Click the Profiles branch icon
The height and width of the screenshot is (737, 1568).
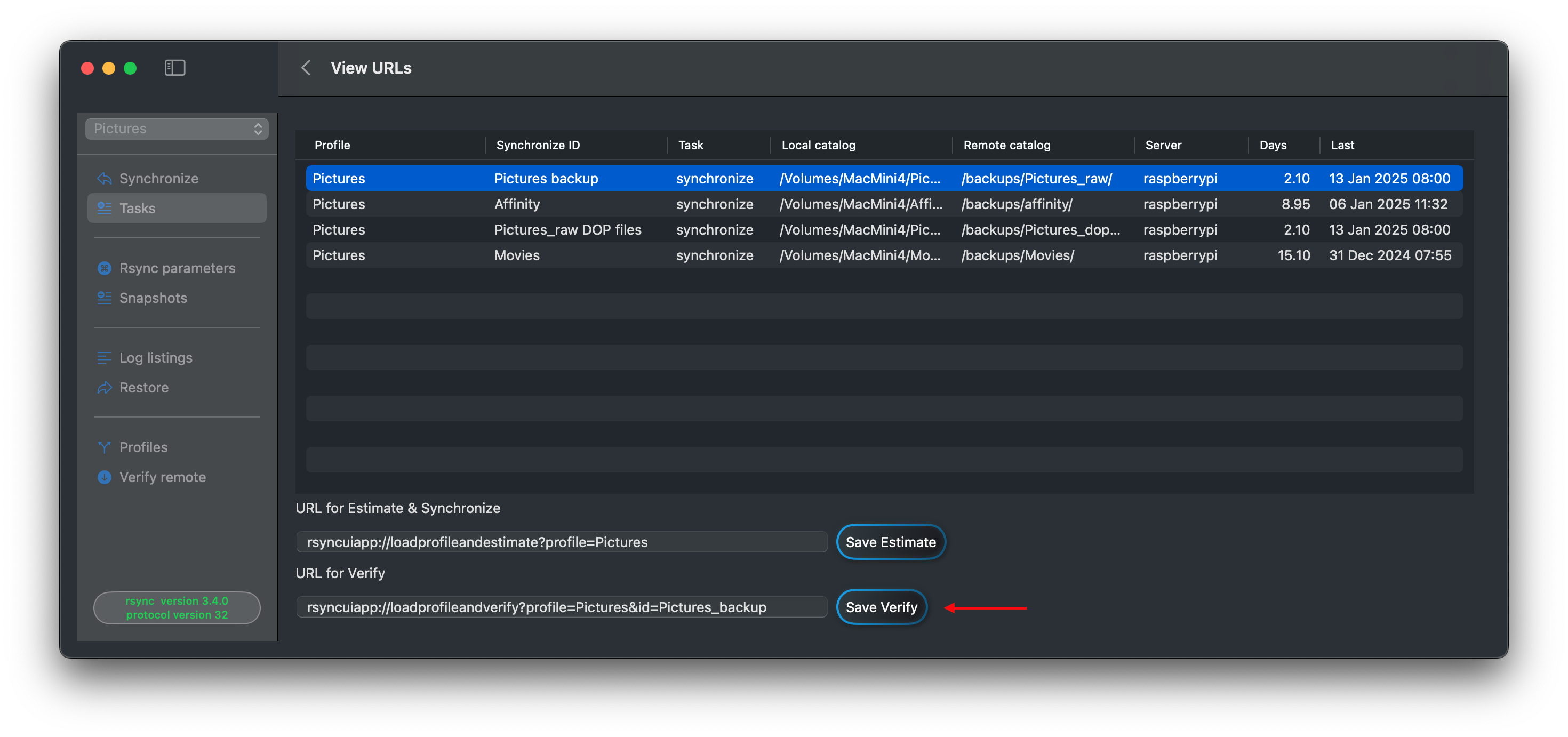pyautogui.click(x=105, y=447)
